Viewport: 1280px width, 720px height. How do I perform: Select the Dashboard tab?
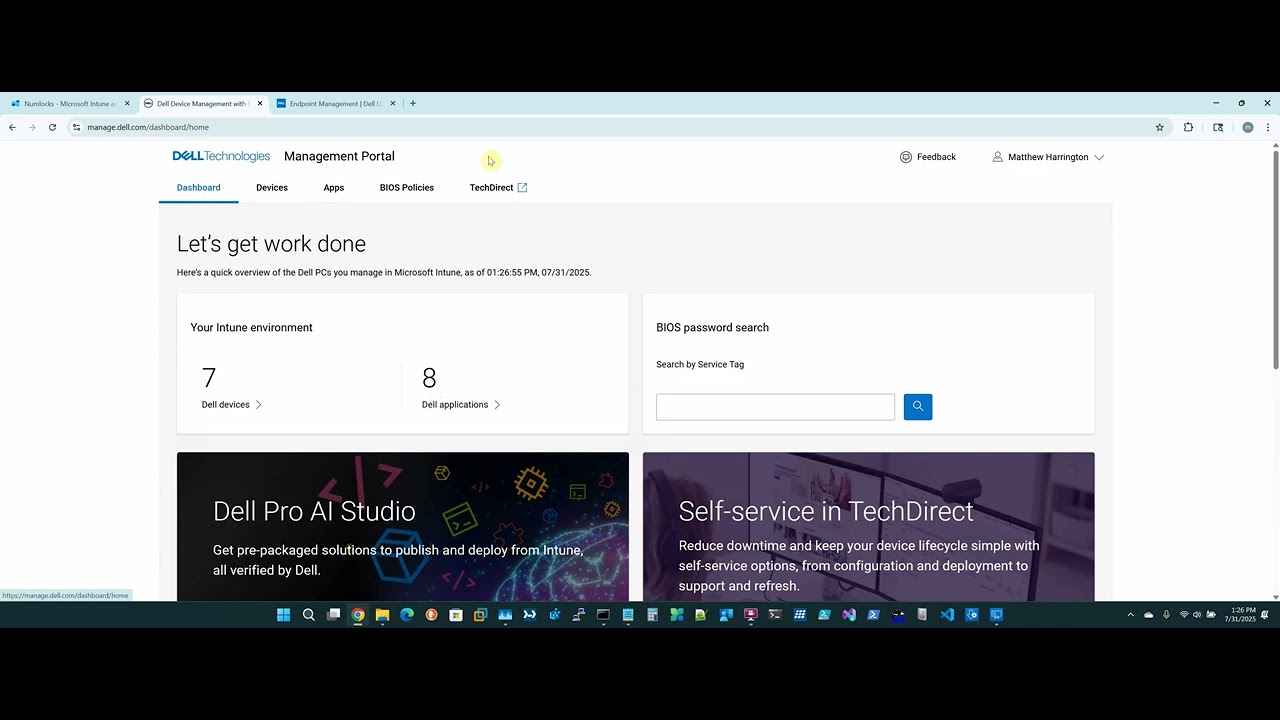pyautogui.click(x=198, y=187)
